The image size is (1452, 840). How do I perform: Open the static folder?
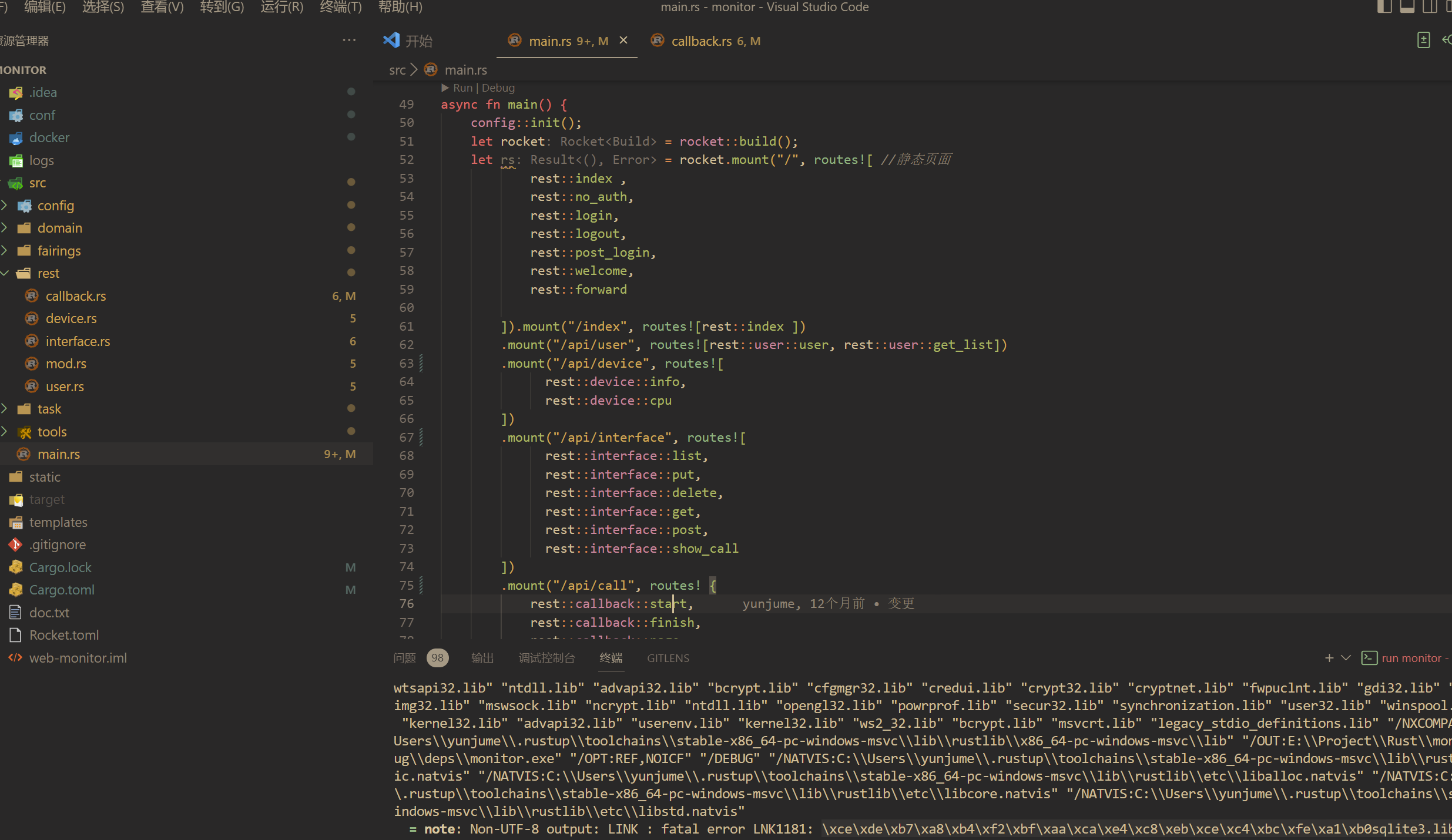click(45, 477)
